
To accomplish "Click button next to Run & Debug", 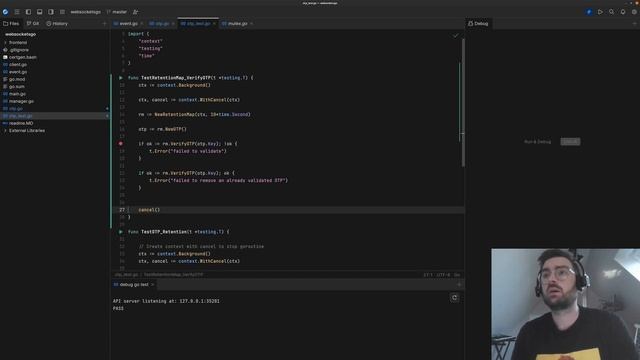I will [x=570, y=142].
